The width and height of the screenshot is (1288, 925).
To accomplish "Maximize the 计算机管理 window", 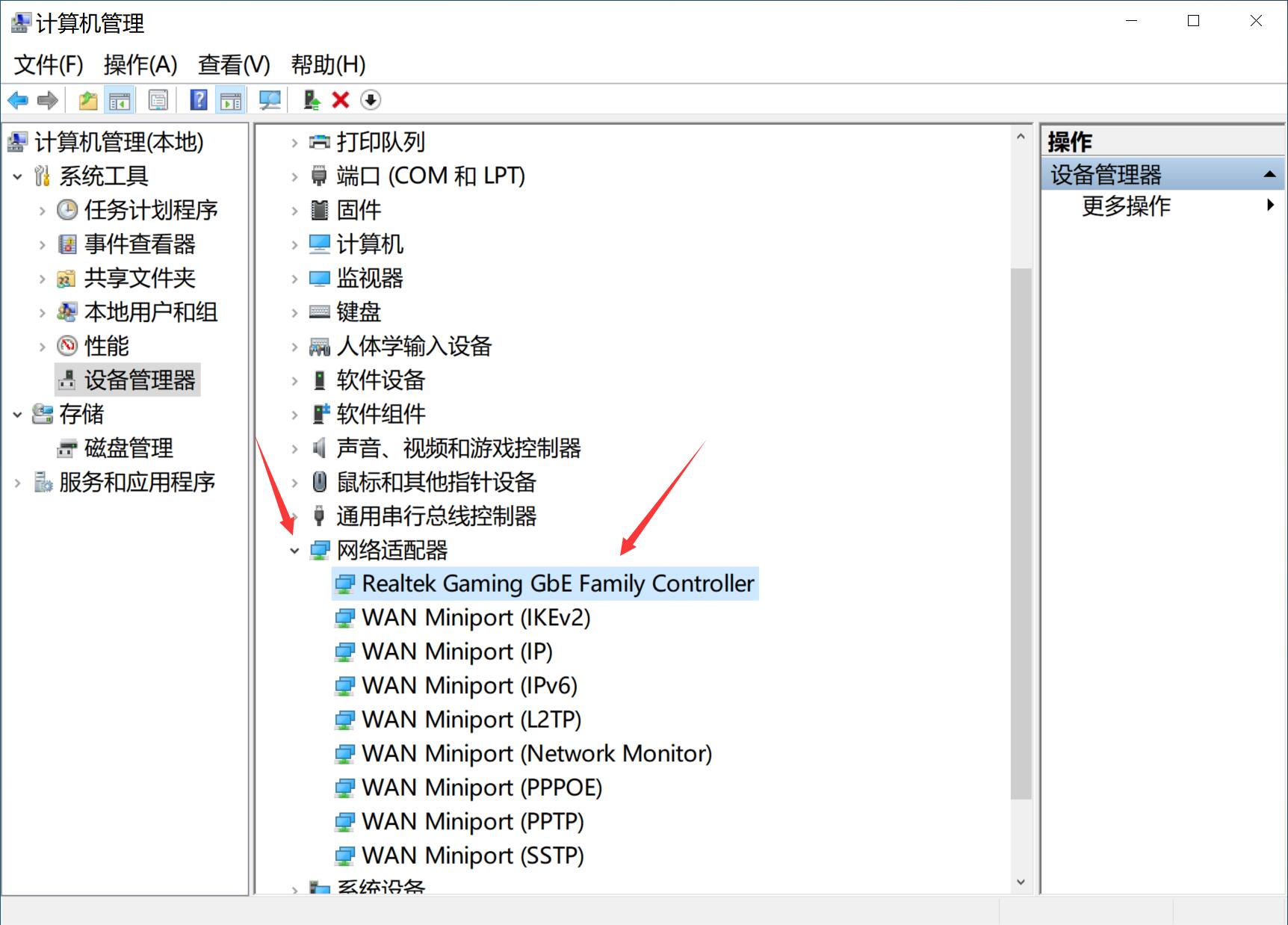I will [1194, 21].
